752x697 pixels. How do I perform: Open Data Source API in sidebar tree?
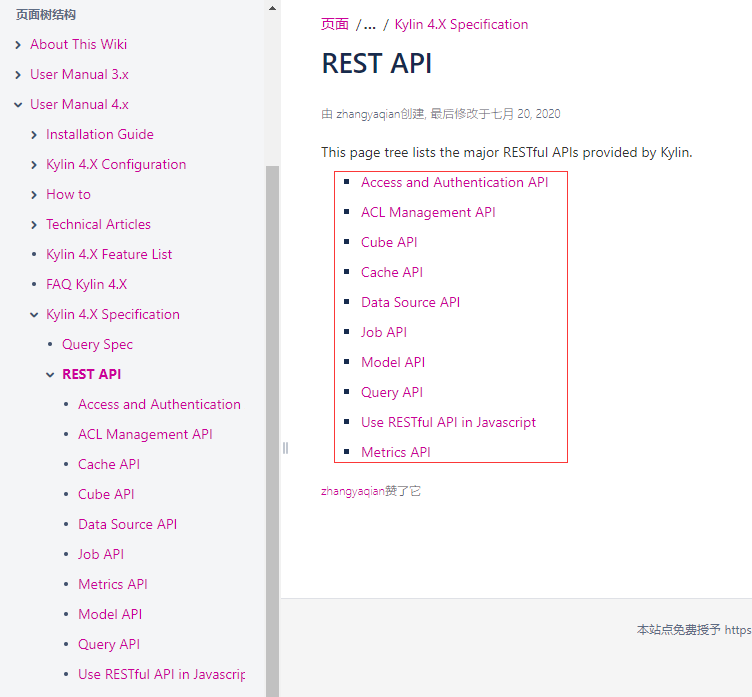pyautogui.click(x=128, y=524)
